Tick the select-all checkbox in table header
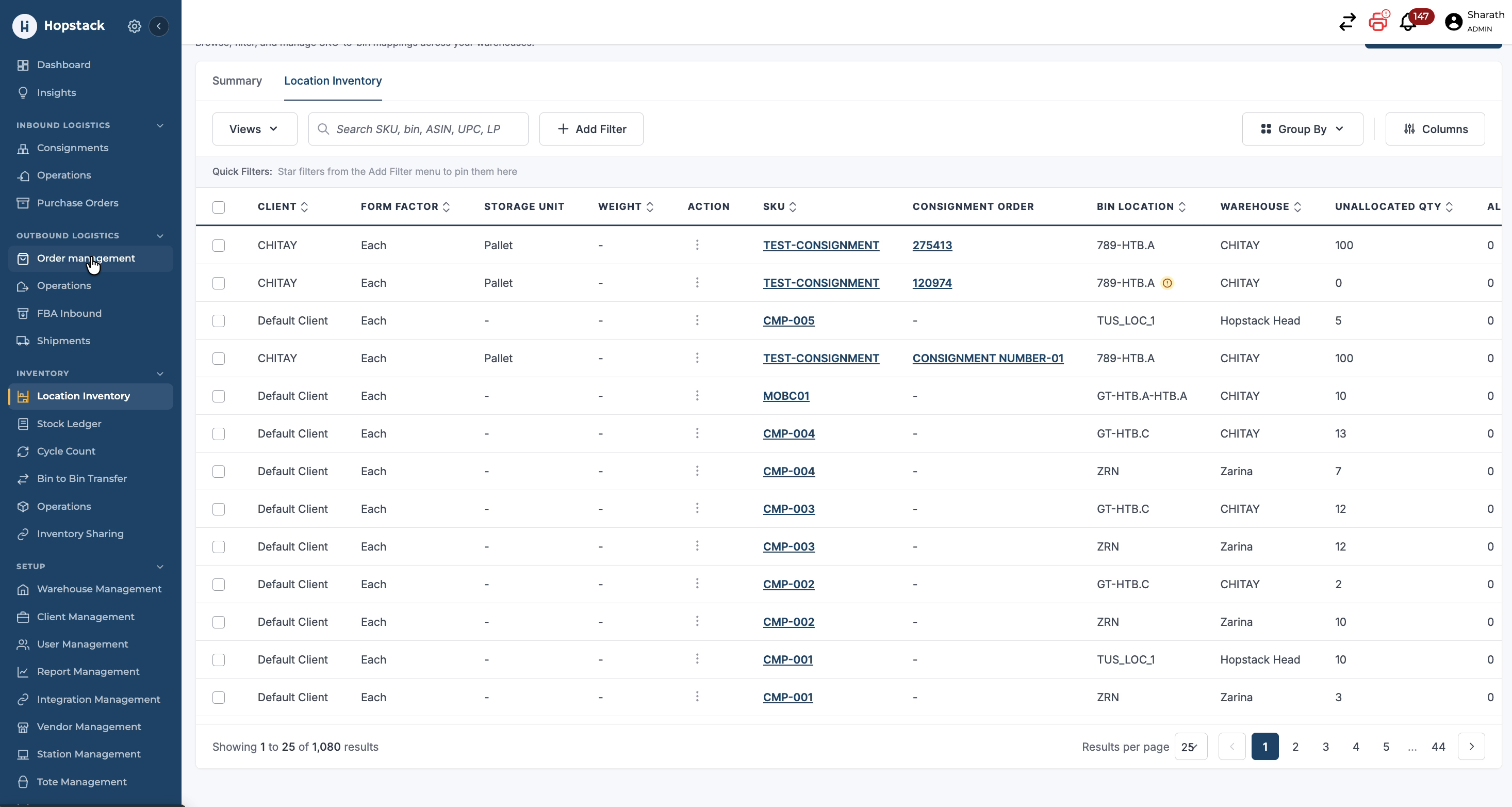1512x807 pixels. [x=218, y=207]
